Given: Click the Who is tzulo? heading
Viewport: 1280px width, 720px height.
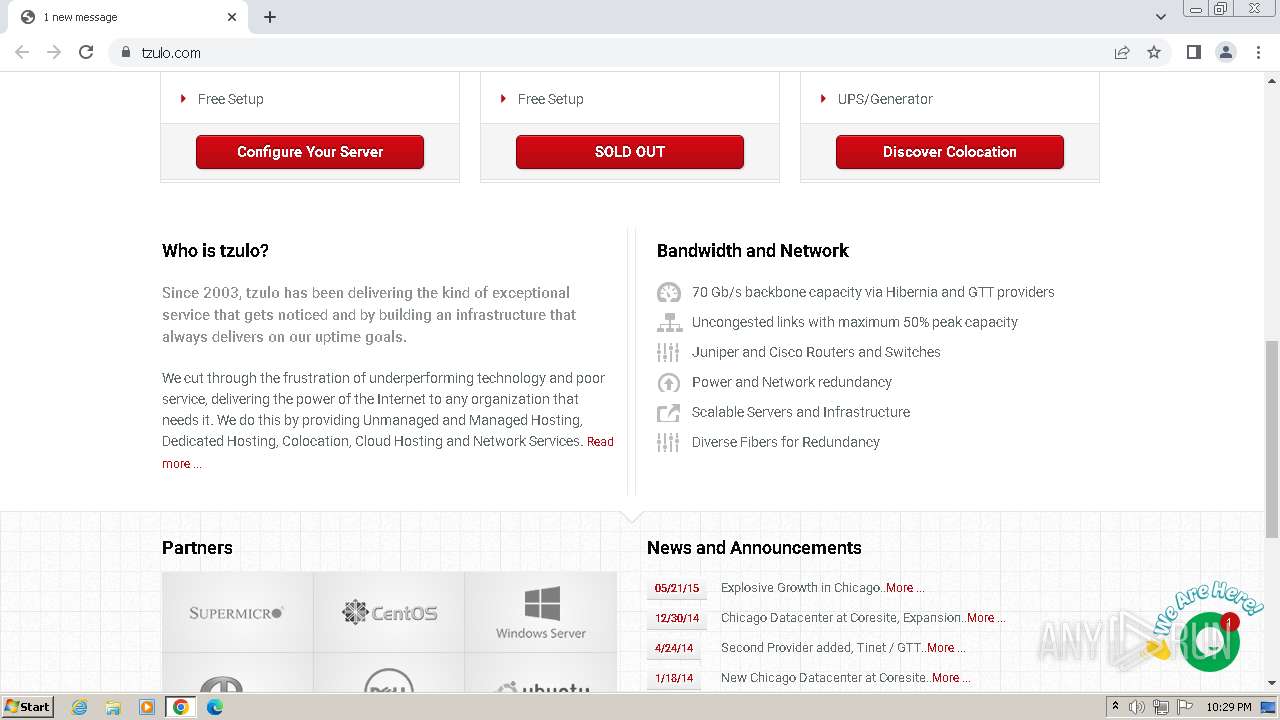Looking at the screenshot, I should pos(215,251).
